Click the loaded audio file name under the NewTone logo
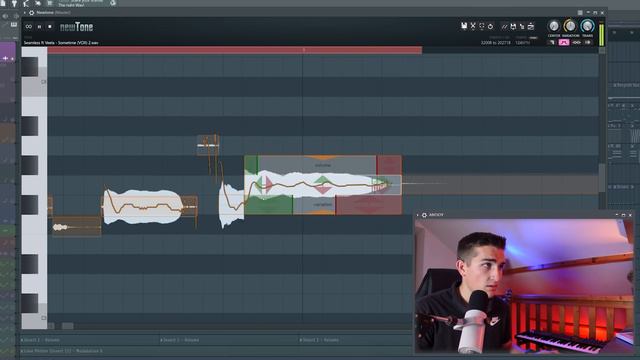This screenshot has width=640, height=360. (x=61, y=42)
